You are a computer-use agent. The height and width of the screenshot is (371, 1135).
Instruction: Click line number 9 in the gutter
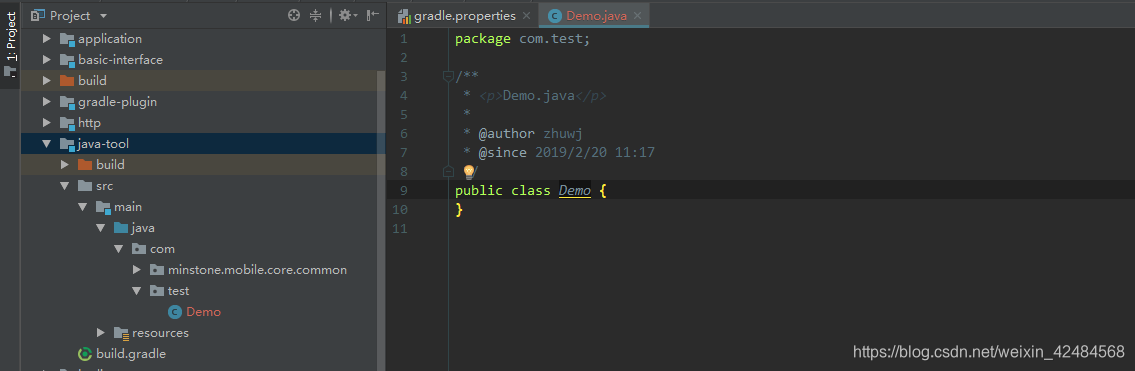coord(403,191)
